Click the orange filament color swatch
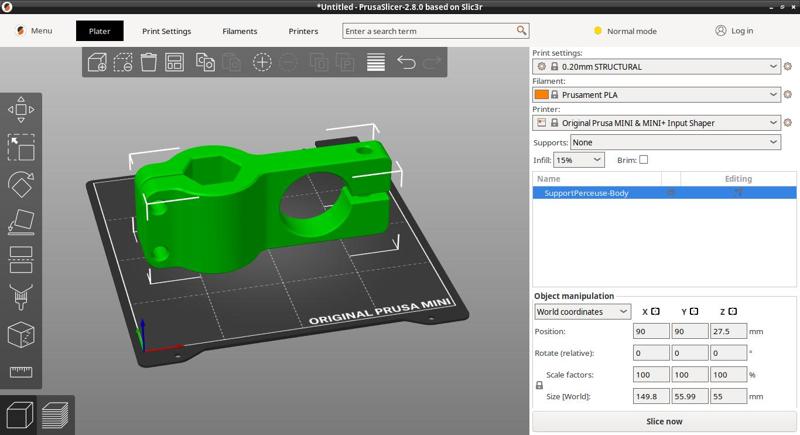Viewport: 800px width, 435px height. point(541,94)
